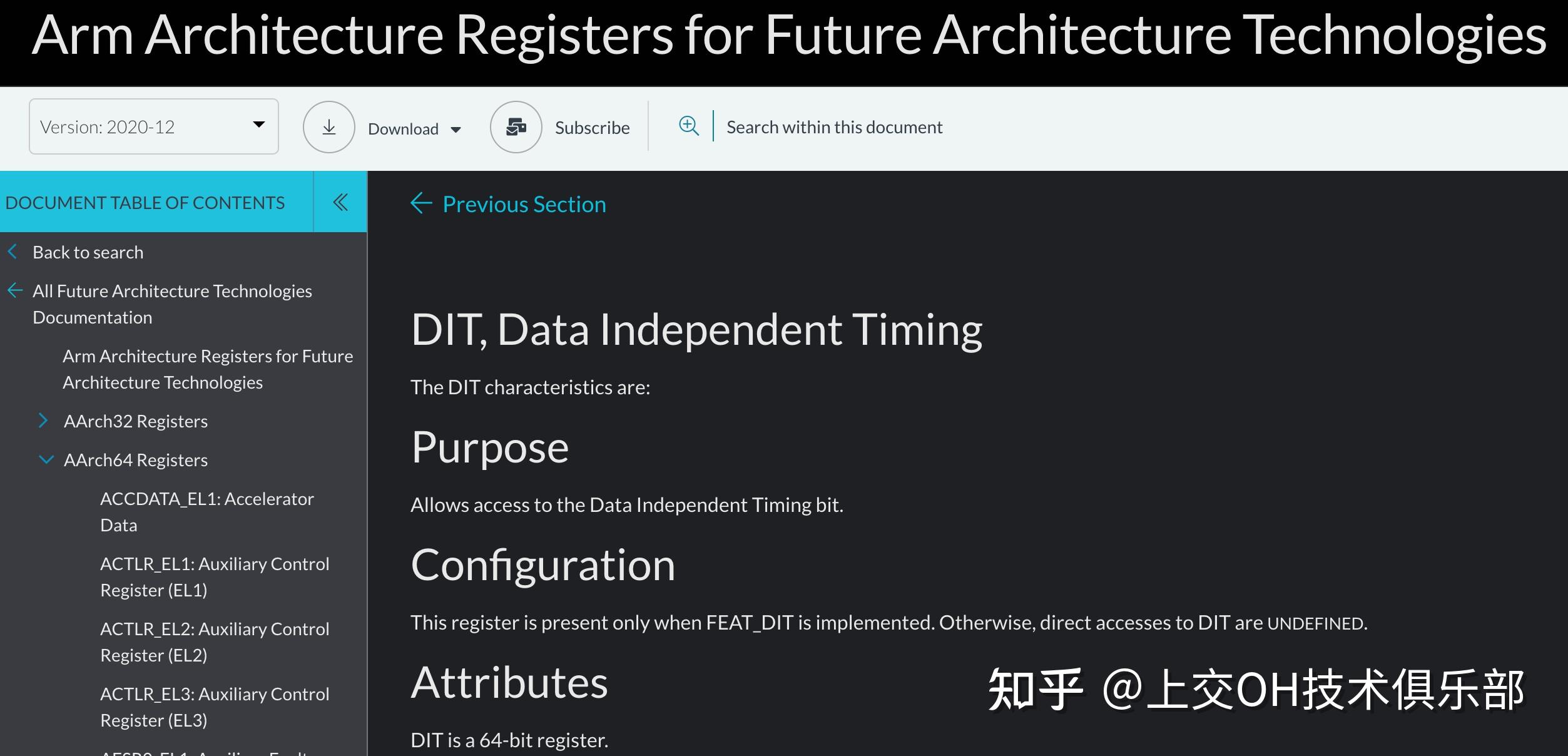Expand the AArch32 Registers tree node

tap(43, 421)
